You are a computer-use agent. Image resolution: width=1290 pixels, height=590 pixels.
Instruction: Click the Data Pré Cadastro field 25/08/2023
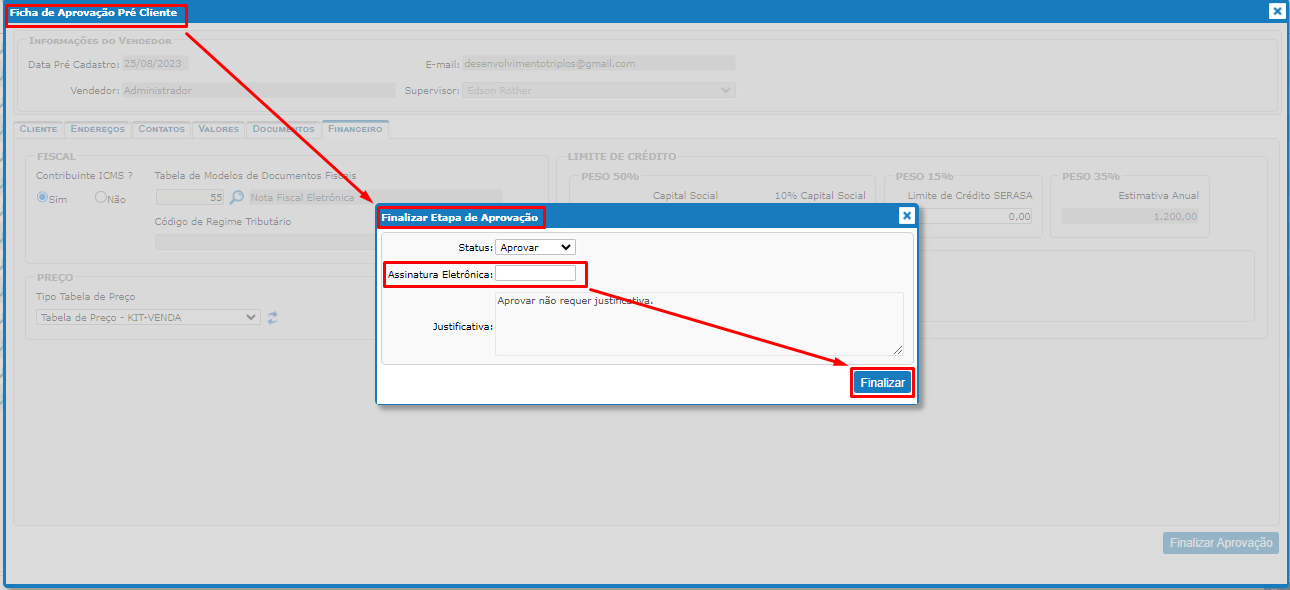click(155, 63)
